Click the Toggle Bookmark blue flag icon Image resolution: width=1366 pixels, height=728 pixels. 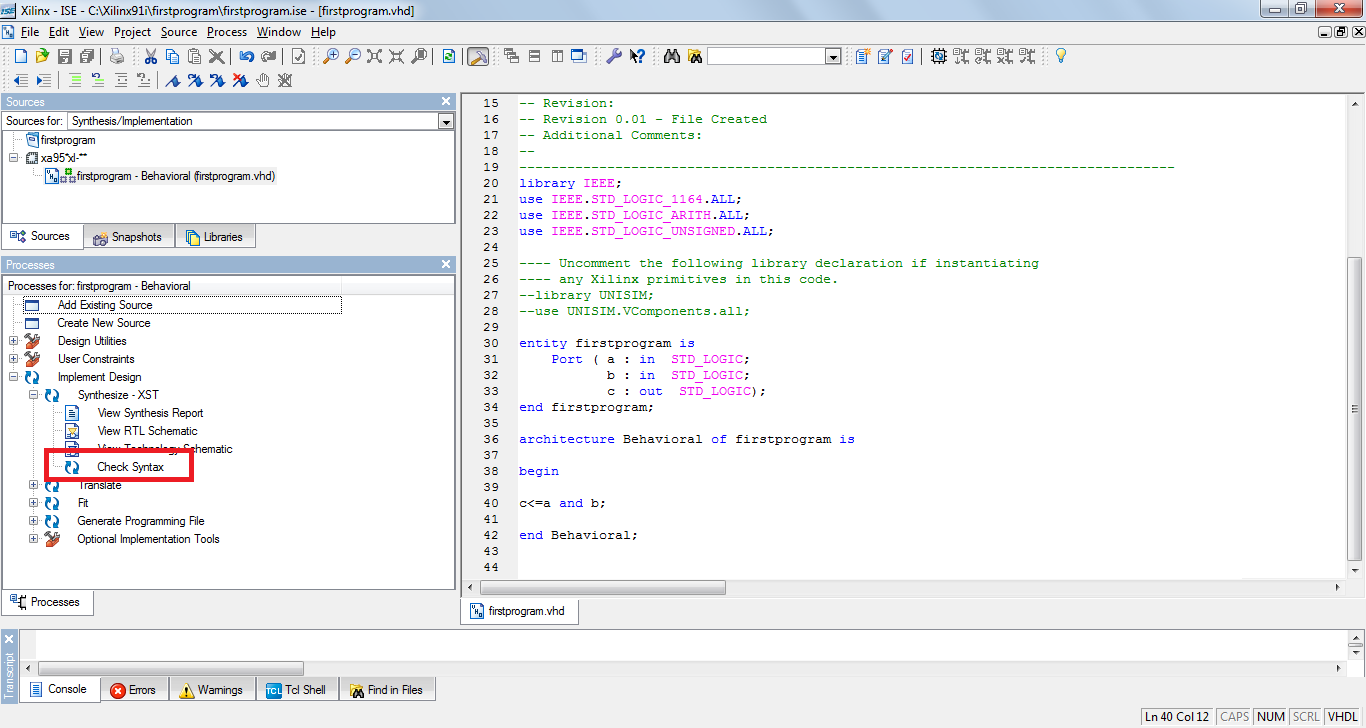(172, 80)
